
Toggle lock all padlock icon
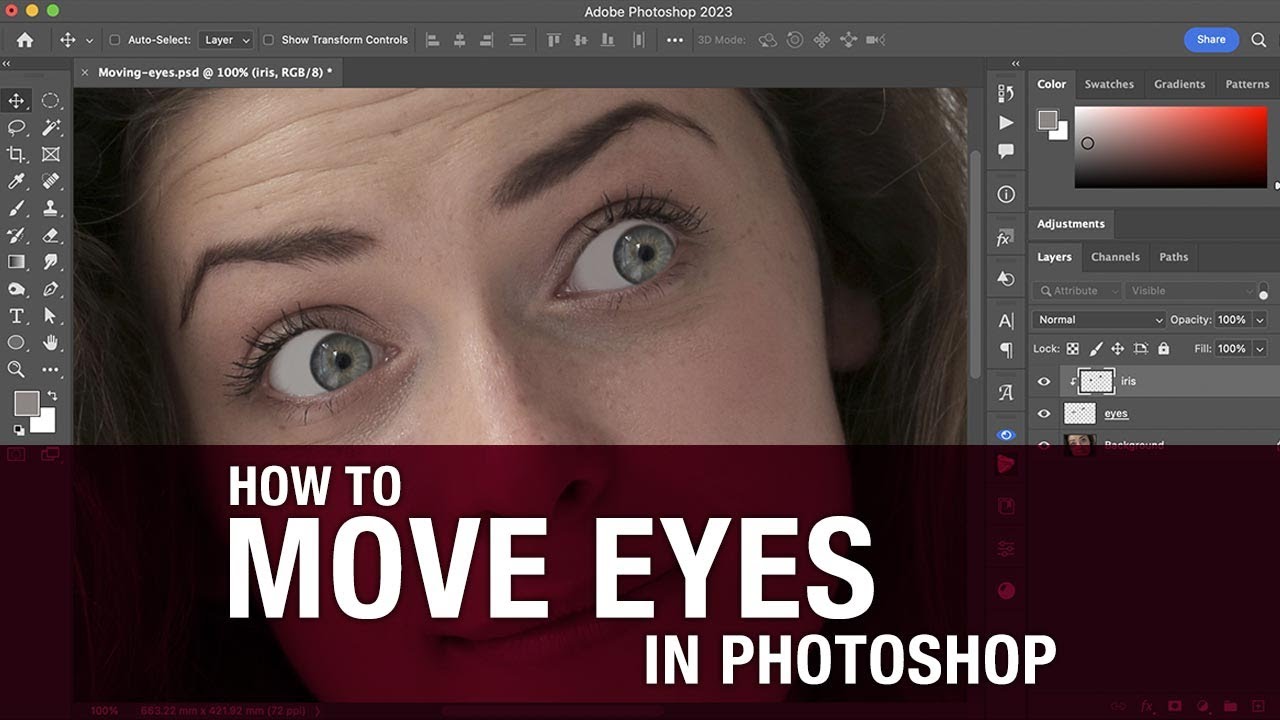(x=1163, y=349)
